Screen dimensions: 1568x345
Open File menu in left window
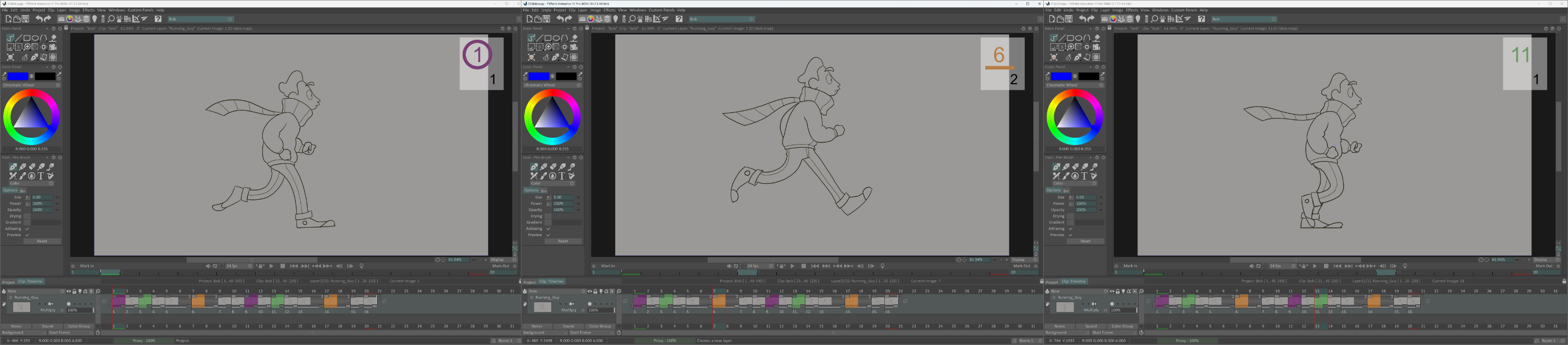coord(5,10)
